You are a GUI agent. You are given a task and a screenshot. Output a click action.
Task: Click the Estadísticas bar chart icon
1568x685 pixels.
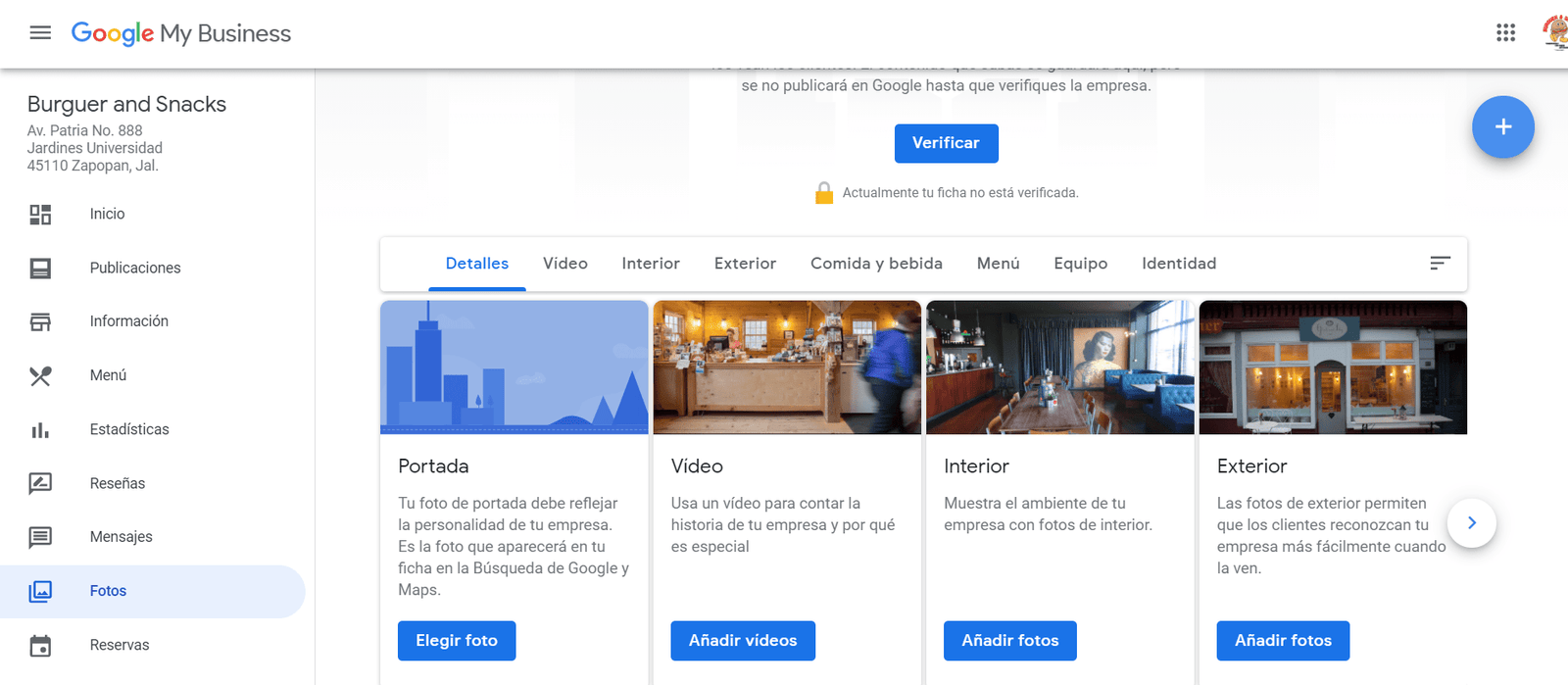tap(40, 430)
